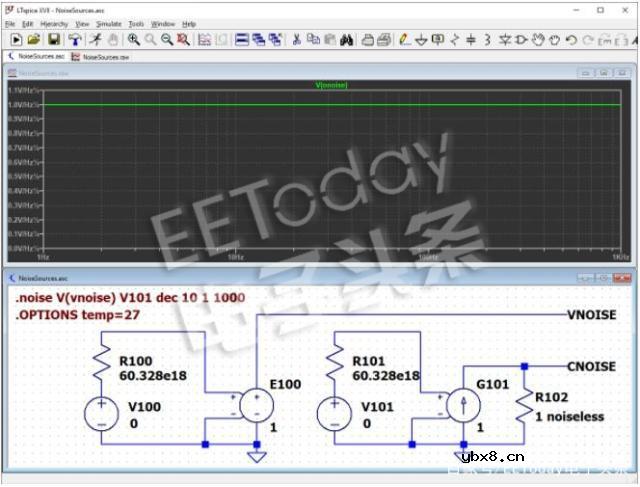Select the Ground symbol tool
The height and width of the screenshot is (487, 640).
420,40
